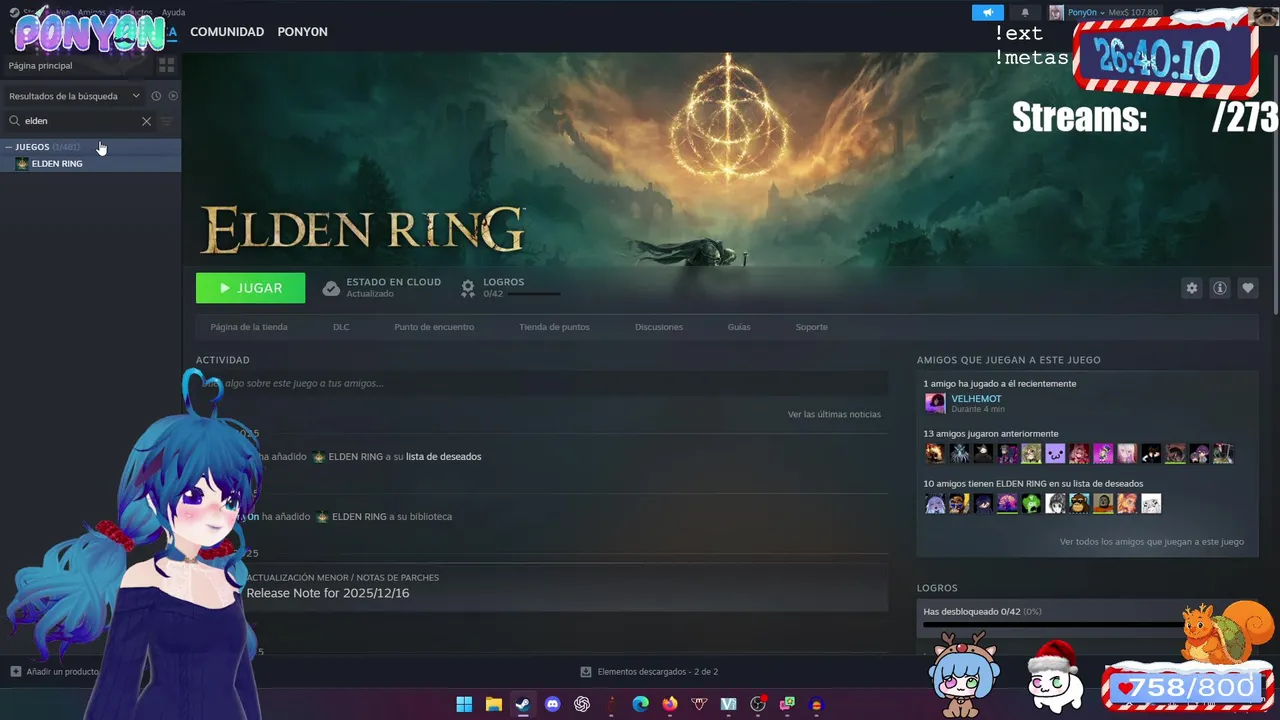The image size is (1280, 720).
Task: Open Tienda de puntos
Action: click(554, 327)
